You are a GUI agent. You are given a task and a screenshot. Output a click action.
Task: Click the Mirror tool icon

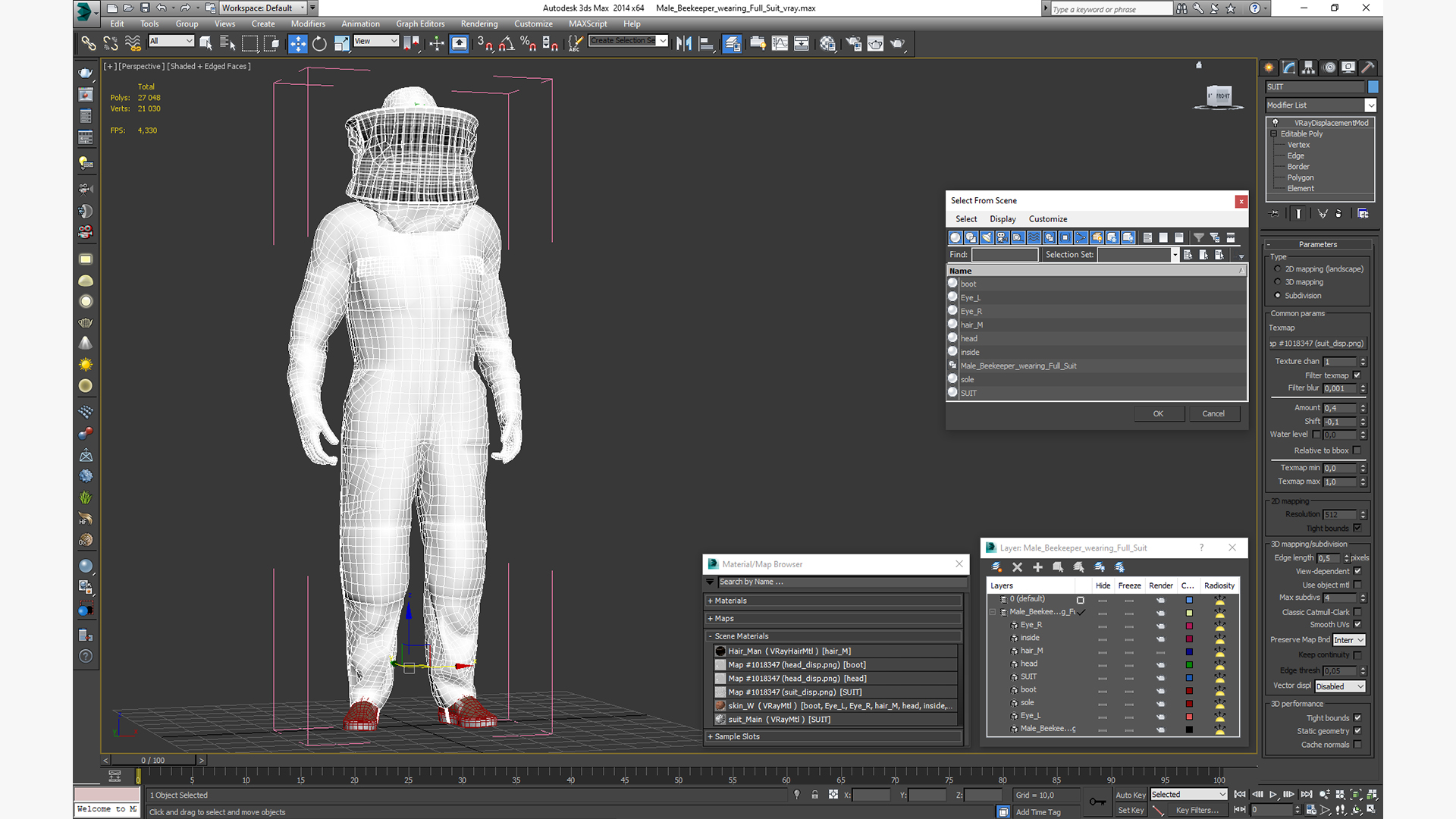click(684, 44)
